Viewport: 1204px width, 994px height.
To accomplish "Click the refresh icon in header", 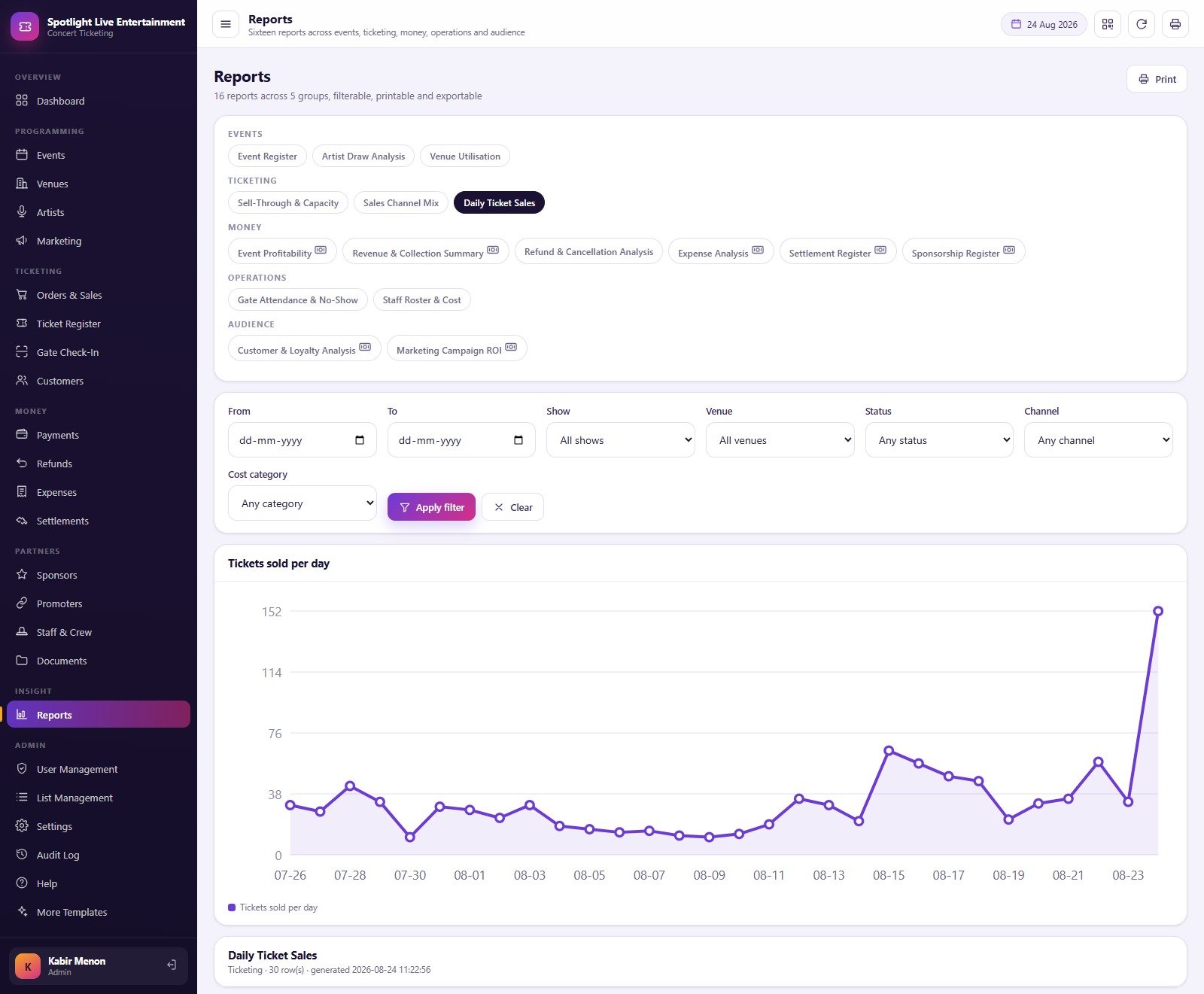I will click(x=1142, y=24).
